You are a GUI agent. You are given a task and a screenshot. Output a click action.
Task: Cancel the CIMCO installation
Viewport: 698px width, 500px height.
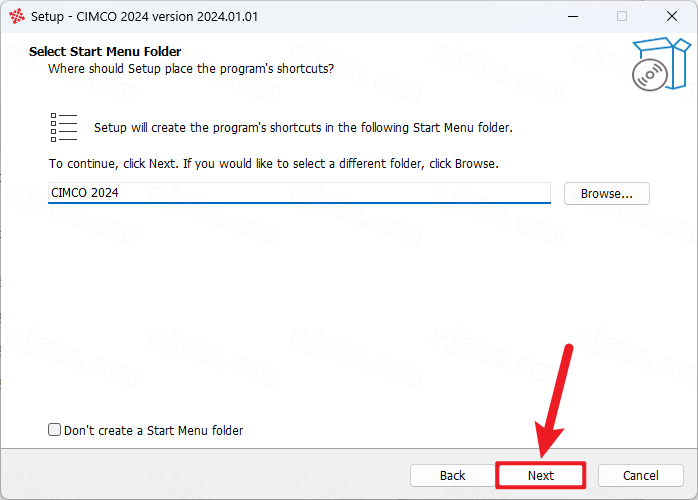coord(641,476)
